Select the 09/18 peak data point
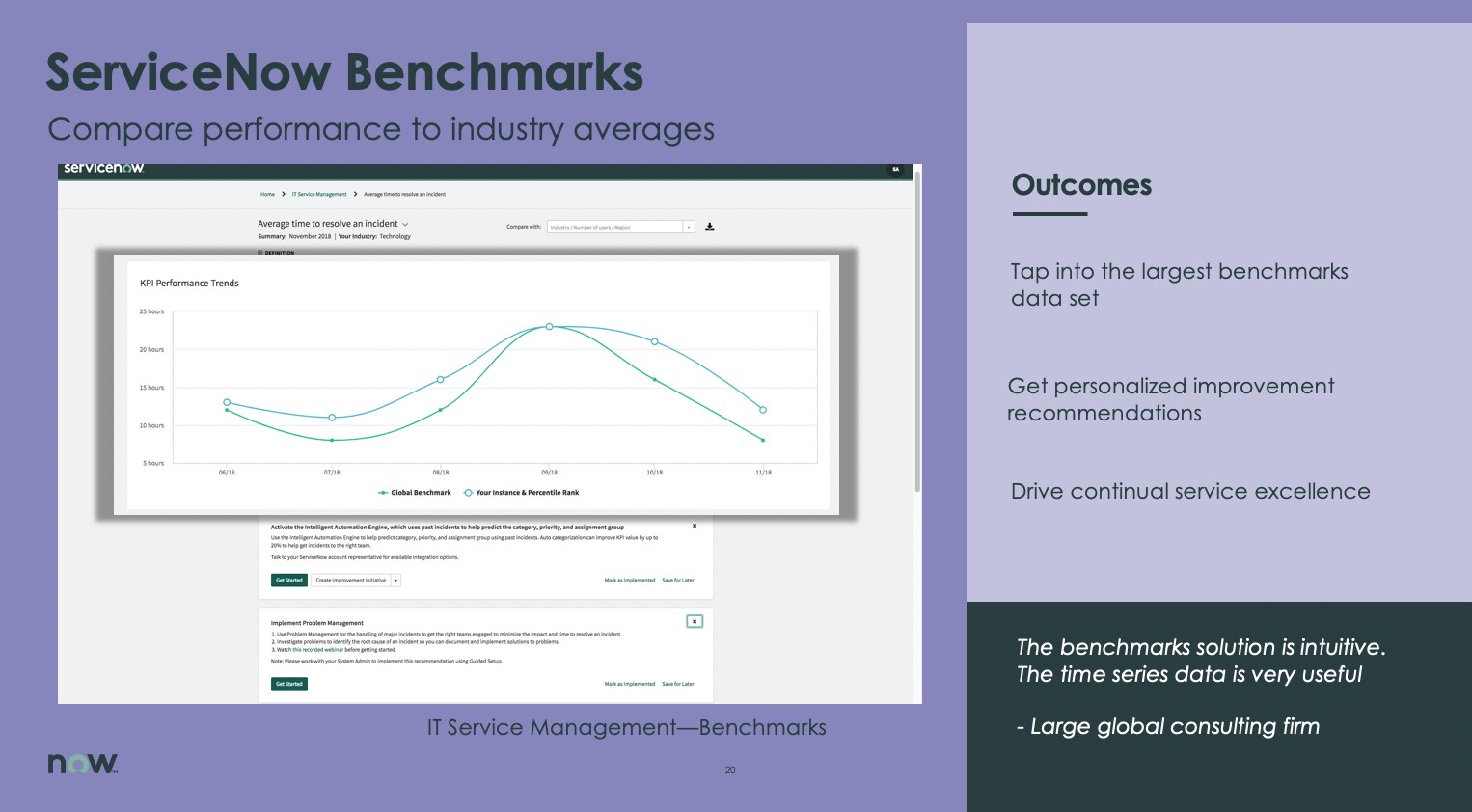 click(x=550, y=326)
